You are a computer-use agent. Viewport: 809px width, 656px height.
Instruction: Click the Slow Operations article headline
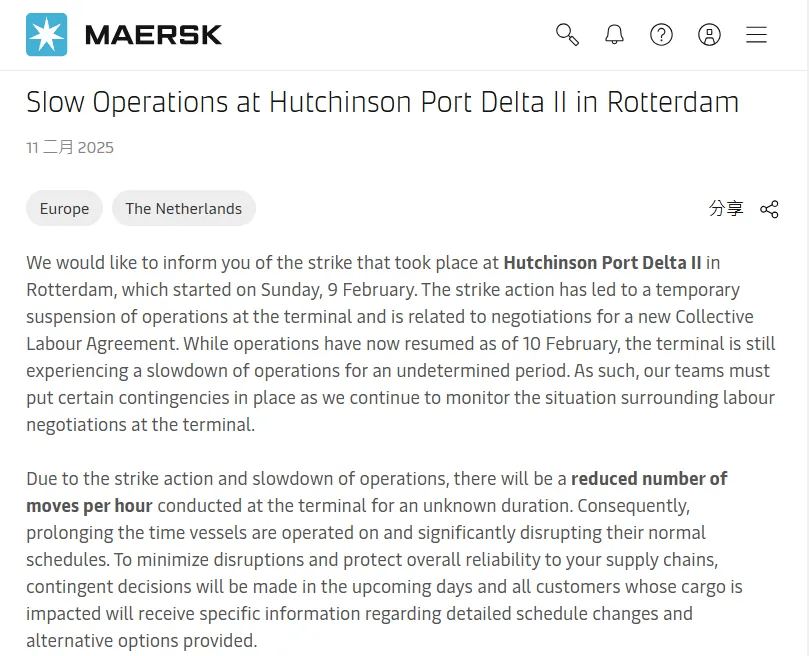(382, 102)
